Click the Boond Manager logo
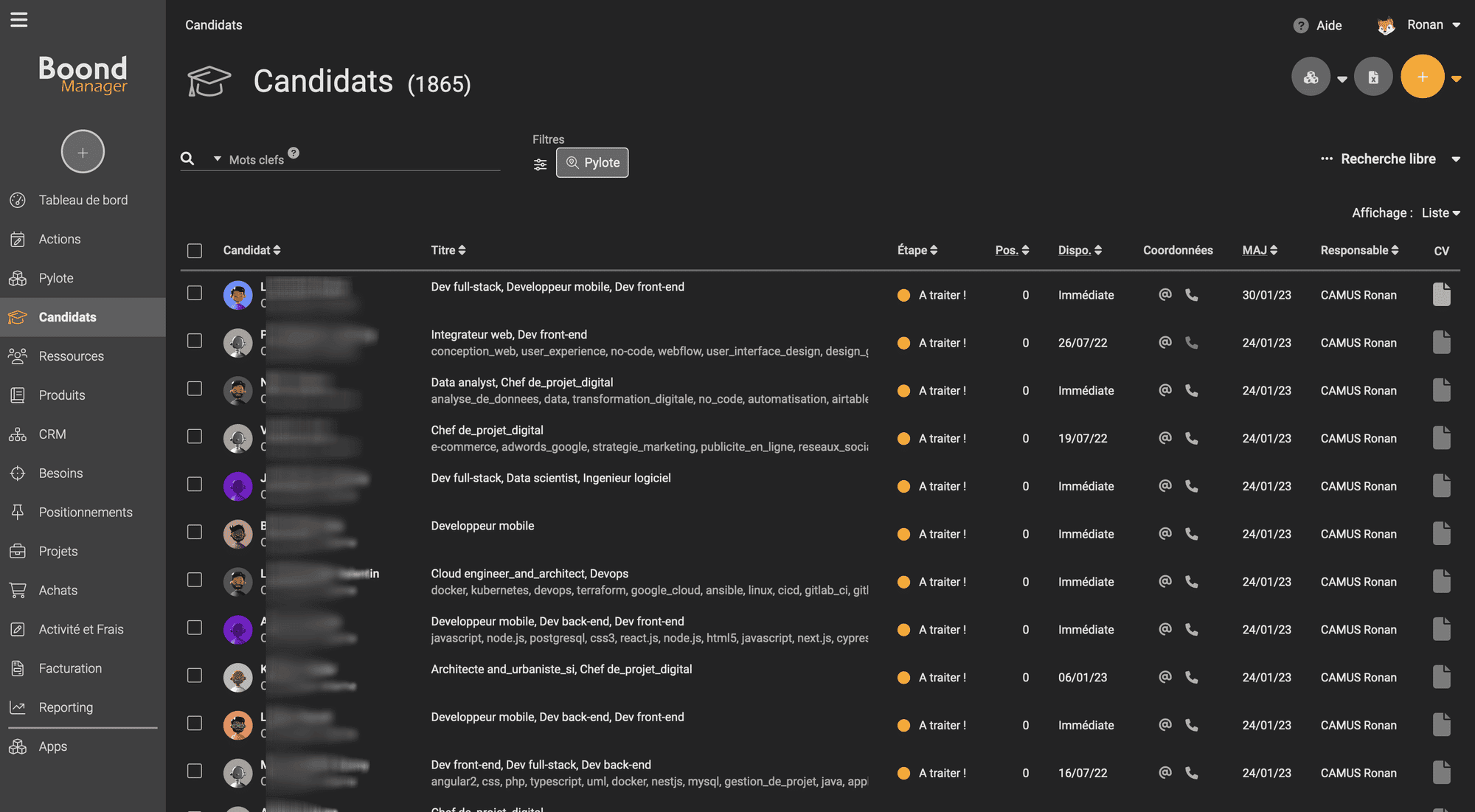Screen dimensions: 1475x812 click(x=83, y=75)
